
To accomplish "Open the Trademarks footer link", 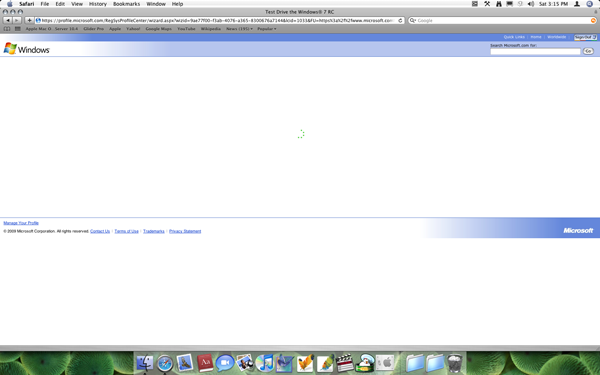I will [x=154, y=231].
